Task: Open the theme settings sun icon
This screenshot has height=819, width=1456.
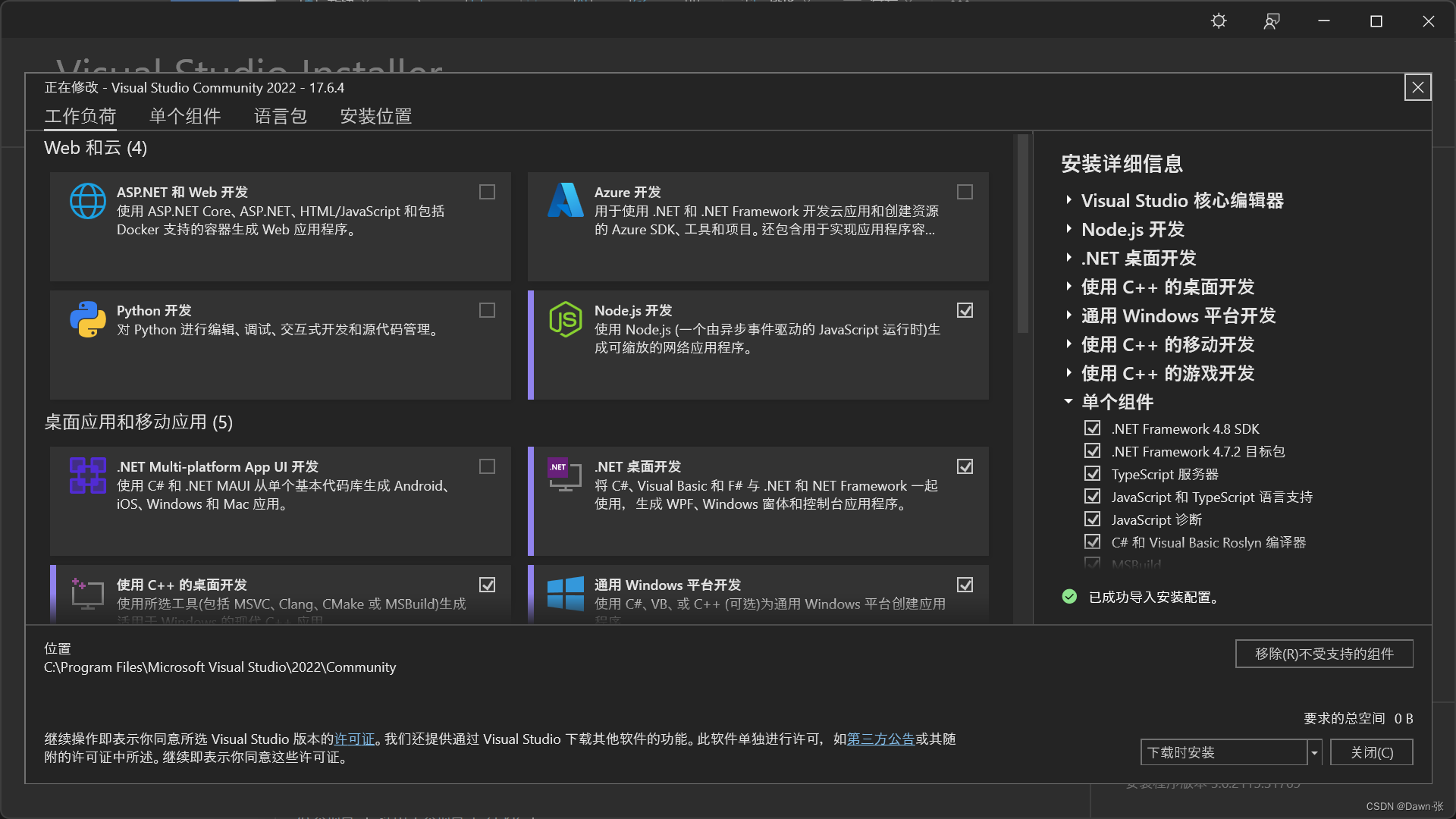Action: pos(1219,21)
